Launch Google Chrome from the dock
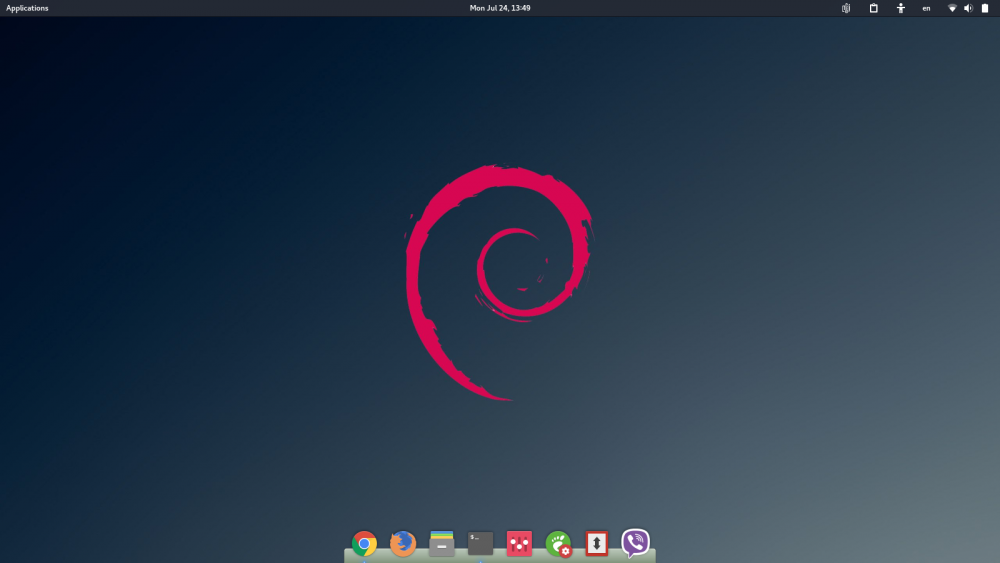The width and height of the screenshot is (1000, 563). point(364,544)
